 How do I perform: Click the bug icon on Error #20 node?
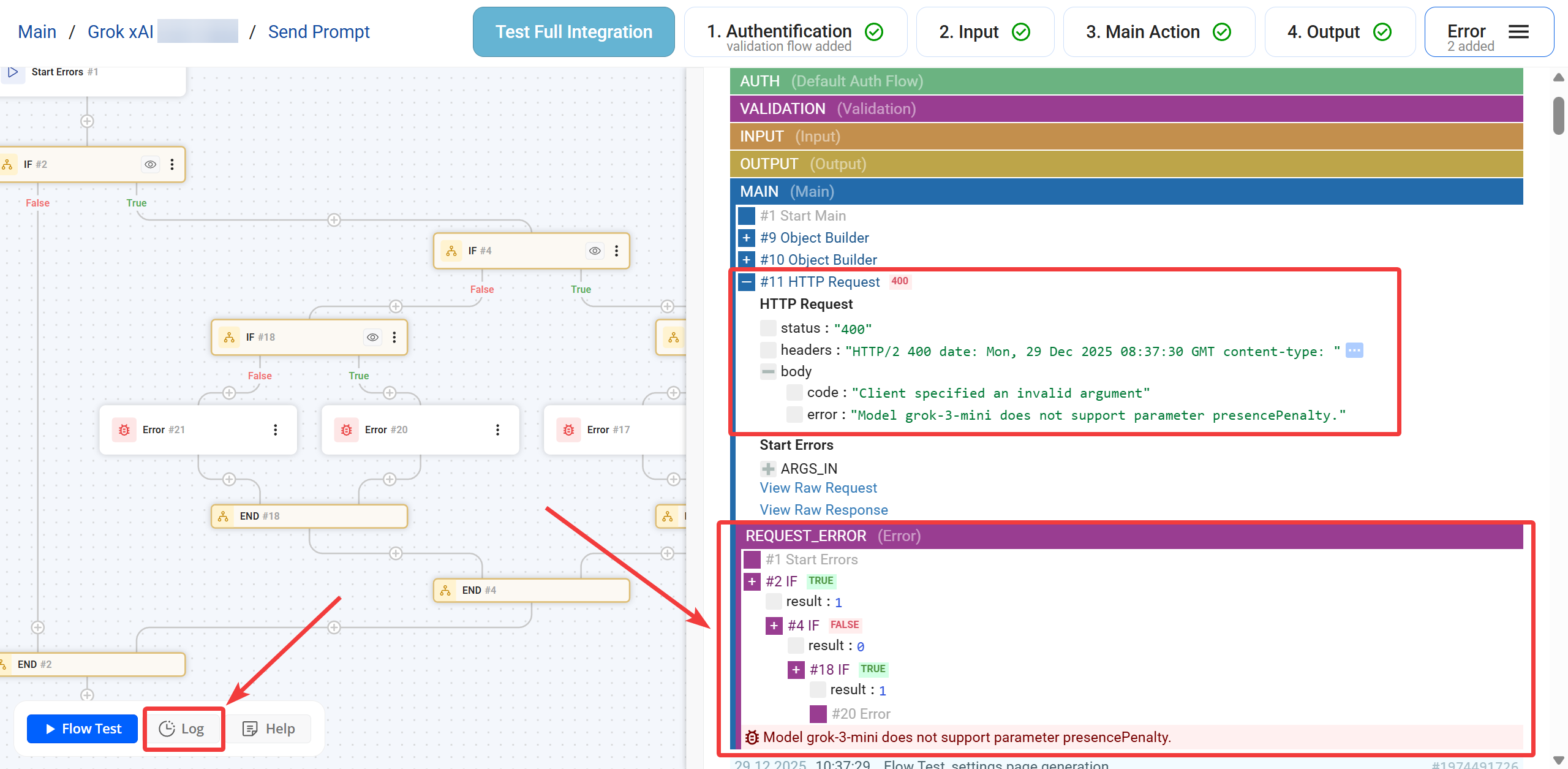click(347, 430)
